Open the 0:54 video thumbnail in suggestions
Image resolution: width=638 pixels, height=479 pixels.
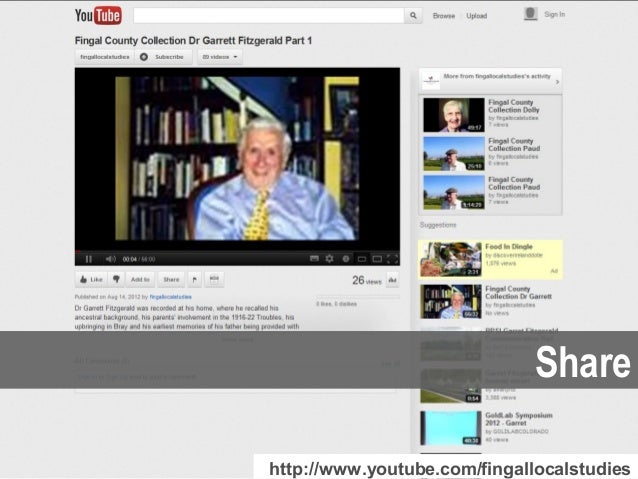[451, 386]
